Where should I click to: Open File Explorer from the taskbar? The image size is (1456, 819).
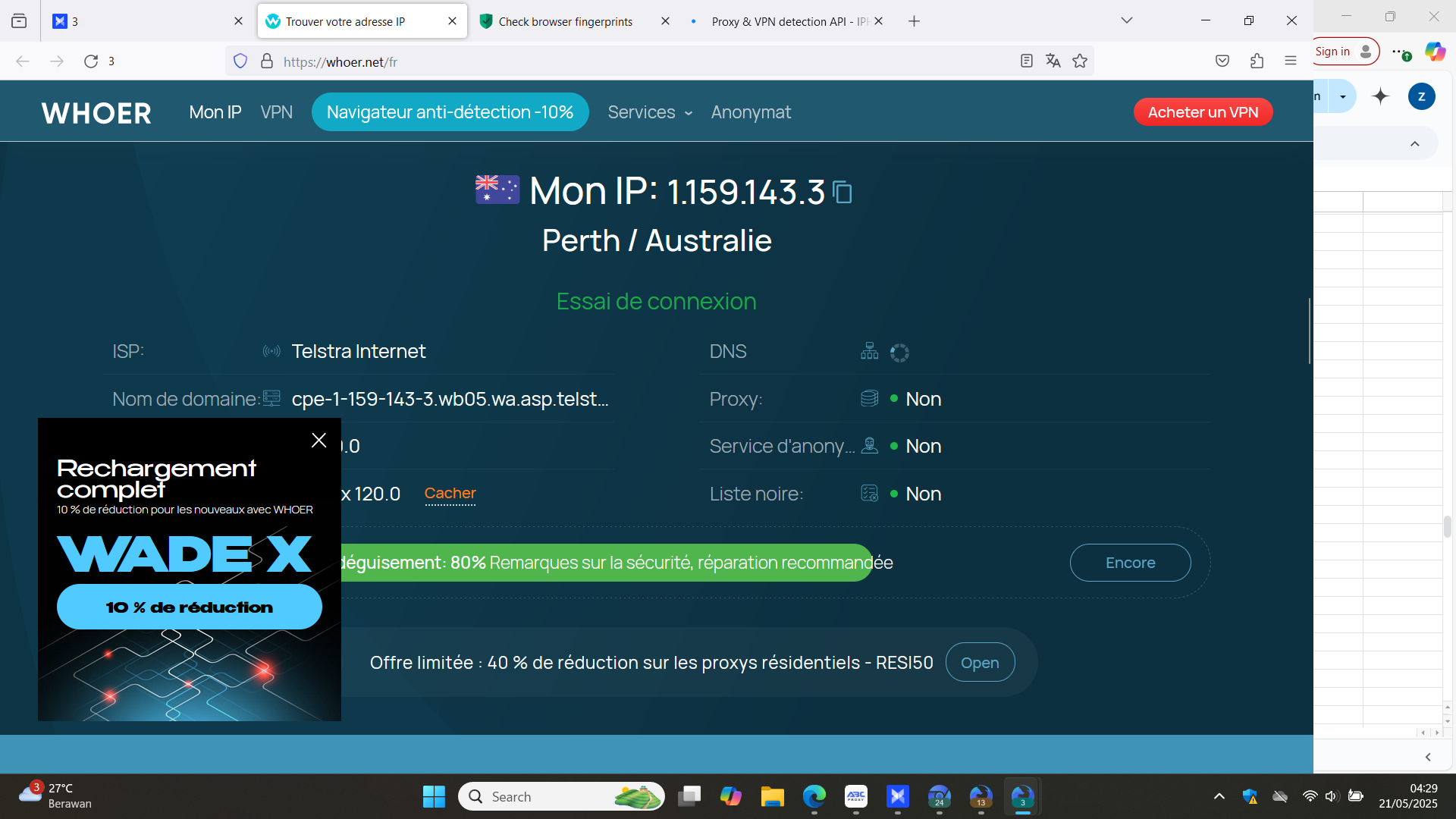click(x=773, y=797)
